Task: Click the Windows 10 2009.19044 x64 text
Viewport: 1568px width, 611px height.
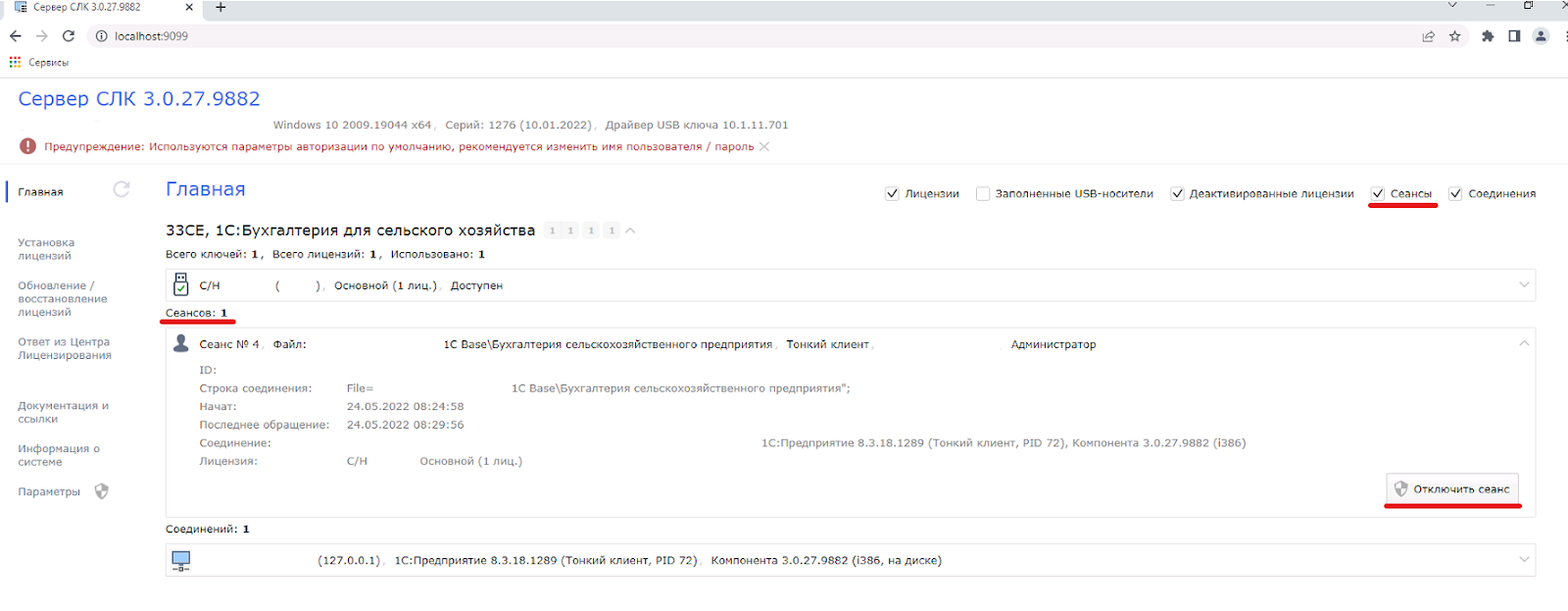Action: [x=352, y=125]
